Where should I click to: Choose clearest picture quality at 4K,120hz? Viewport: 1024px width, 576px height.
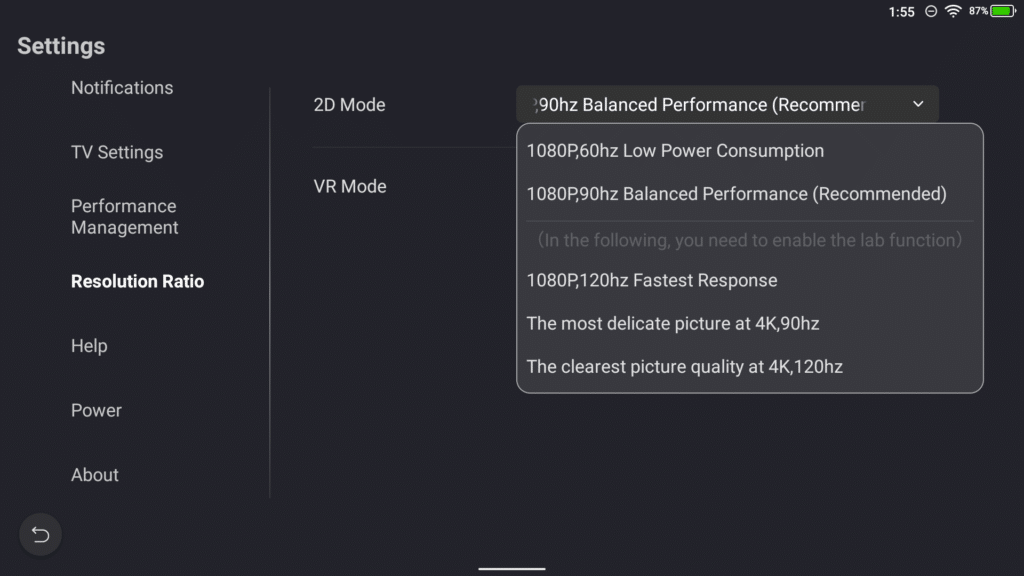pyautogui.click(x=684, y=366)
